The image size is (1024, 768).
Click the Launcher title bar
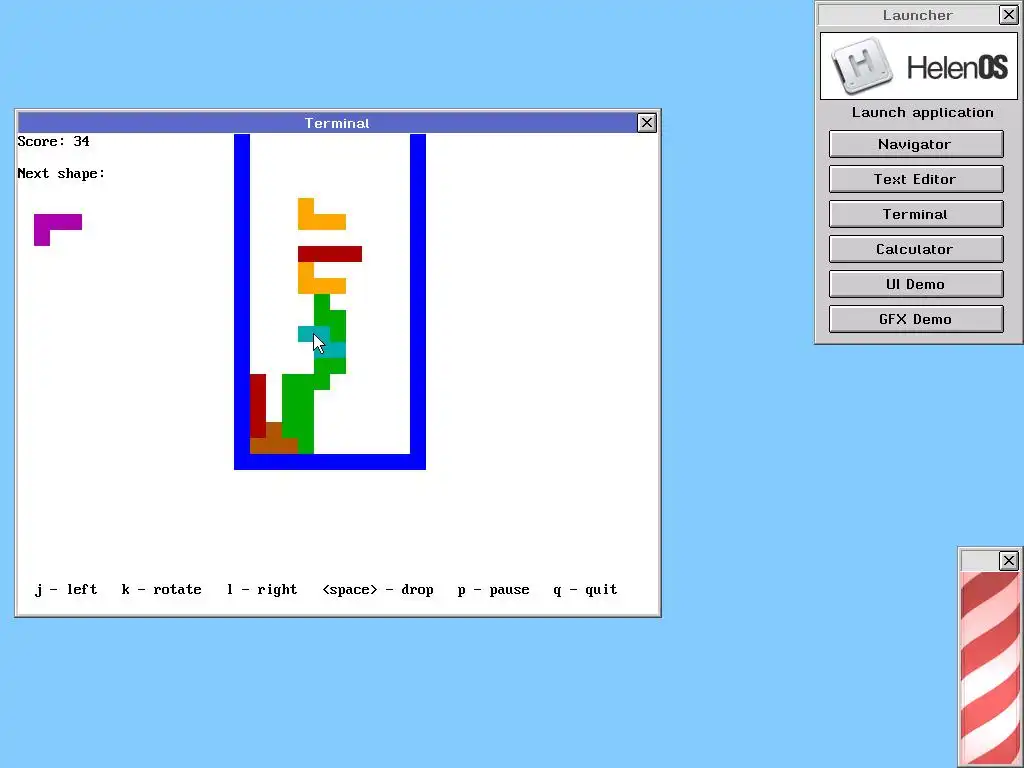908,15
